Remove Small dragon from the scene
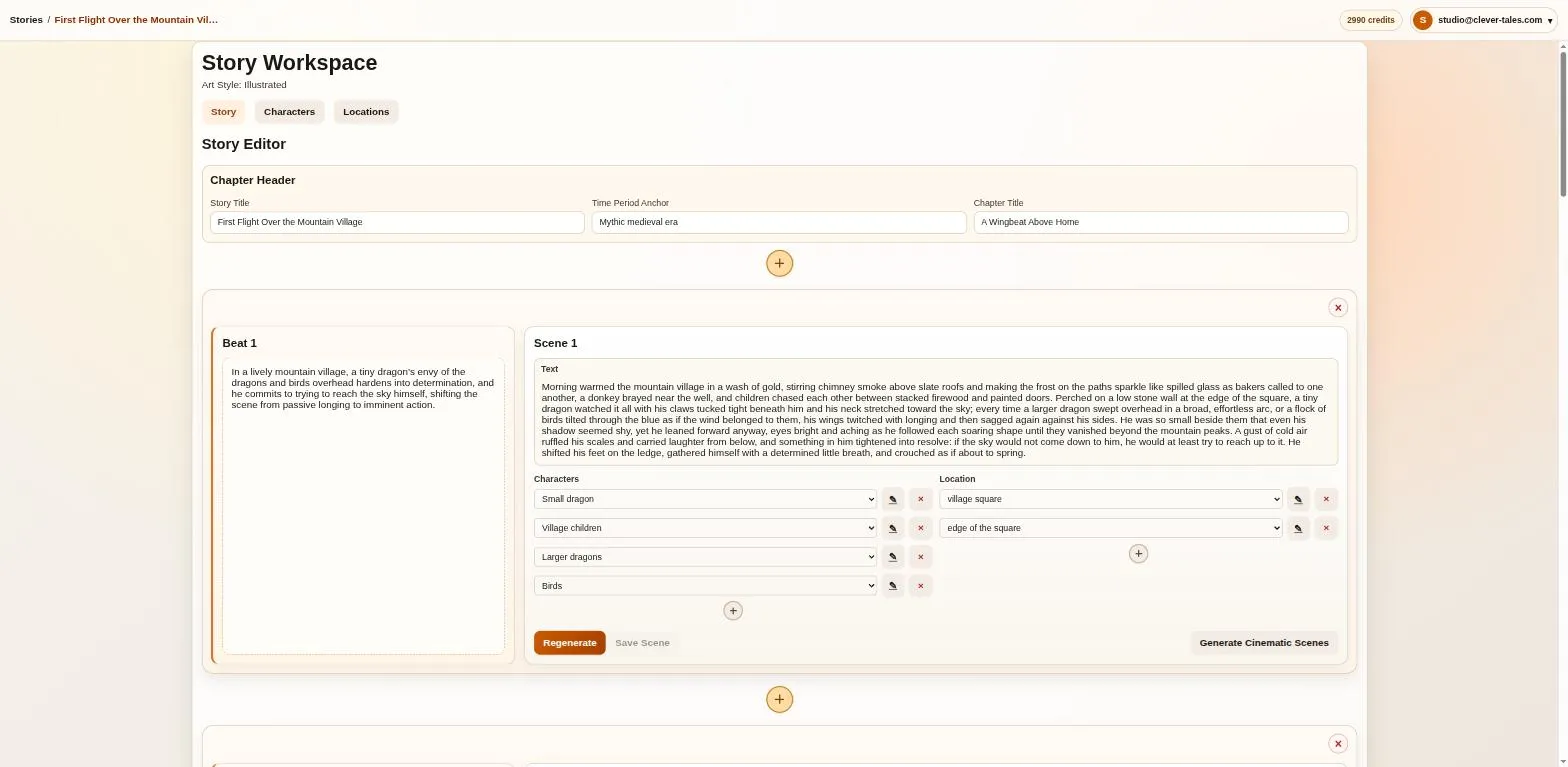The height and width of the screenshot is (767, 1568). point(921,499)
